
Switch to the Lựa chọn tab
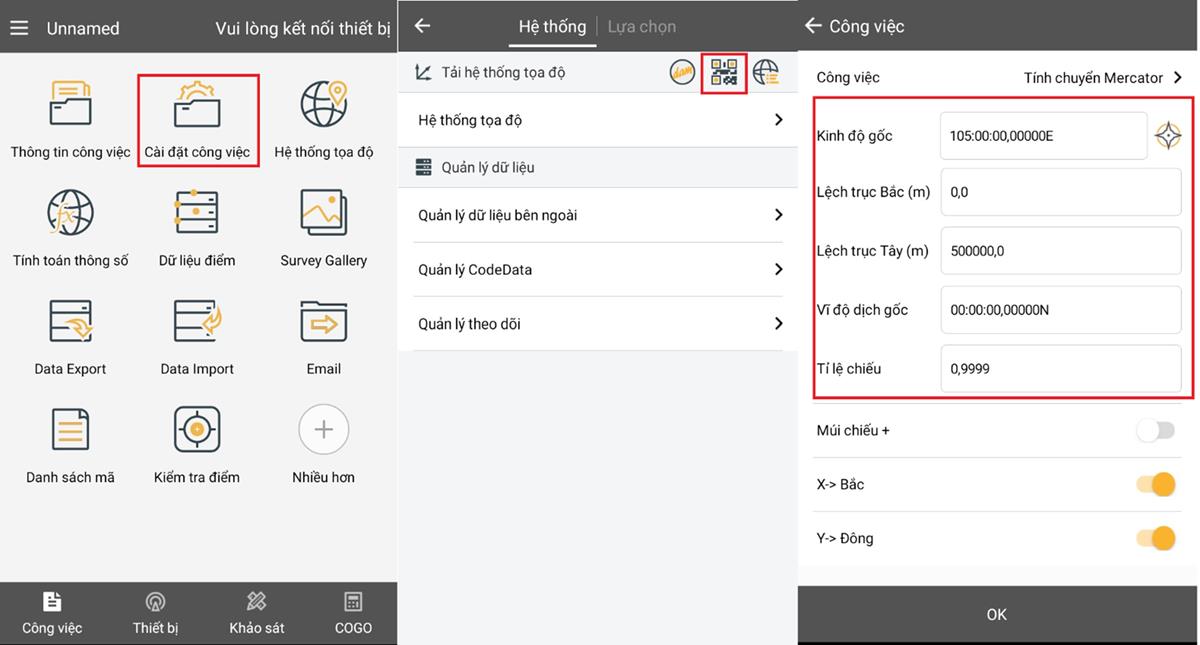pos(641,27)
